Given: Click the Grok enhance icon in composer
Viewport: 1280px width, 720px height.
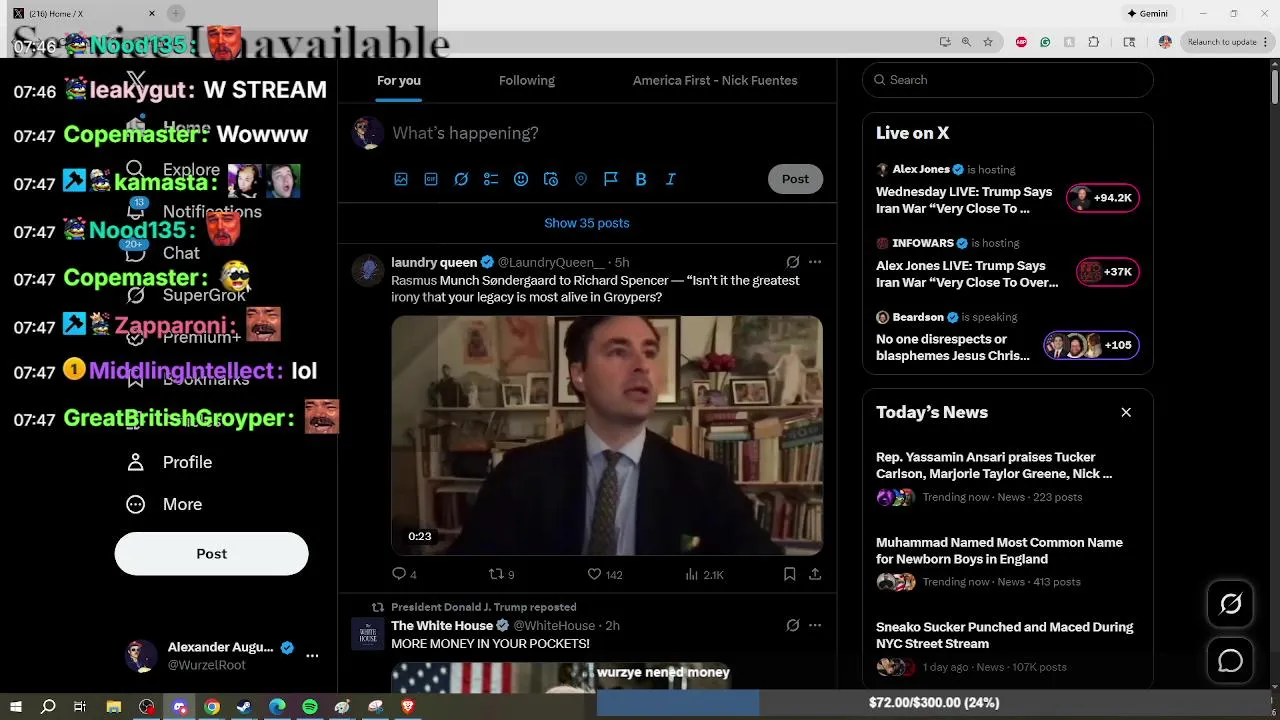Looking at the screenshot, I should click(461, 179).
